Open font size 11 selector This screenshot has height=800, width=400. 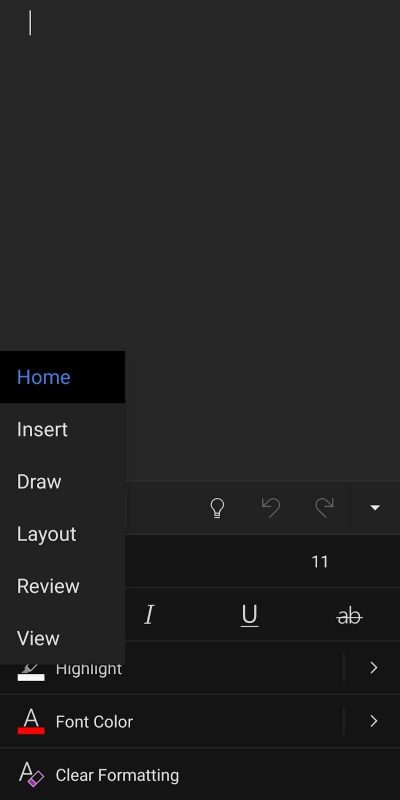319,562
